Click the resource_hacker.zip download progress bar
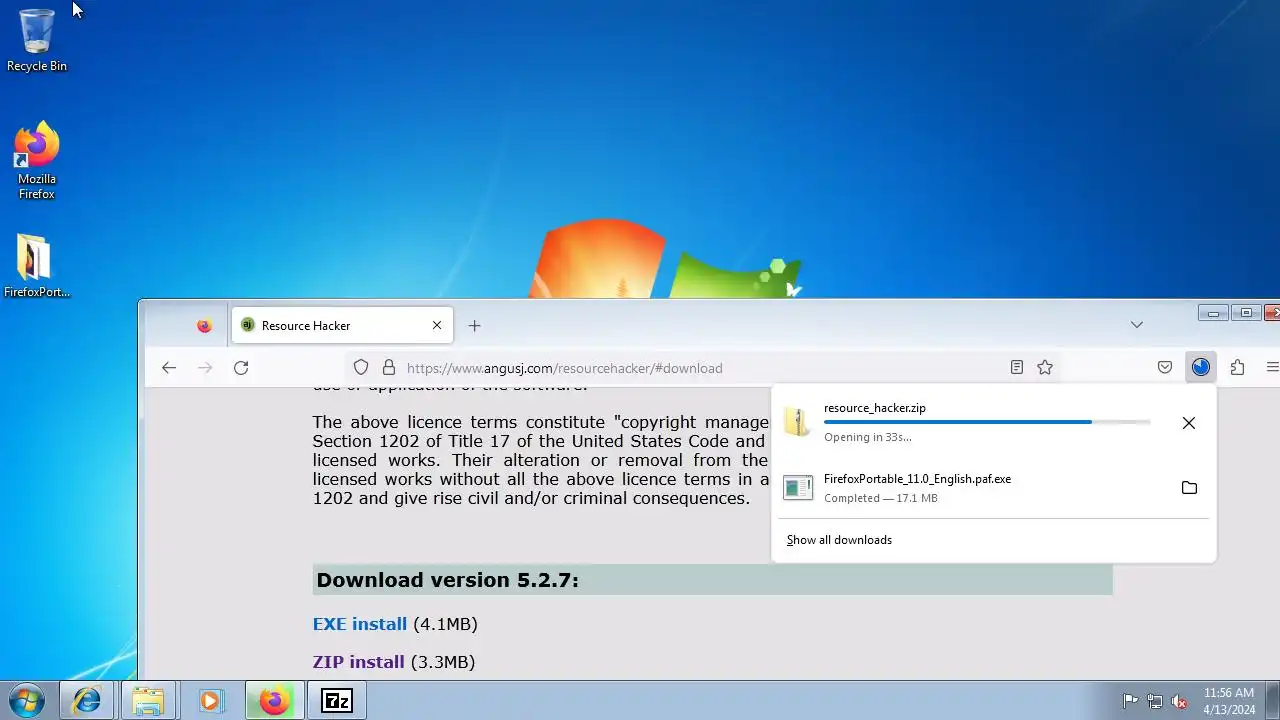1280x720 pixels. click(x=987, y=422)
